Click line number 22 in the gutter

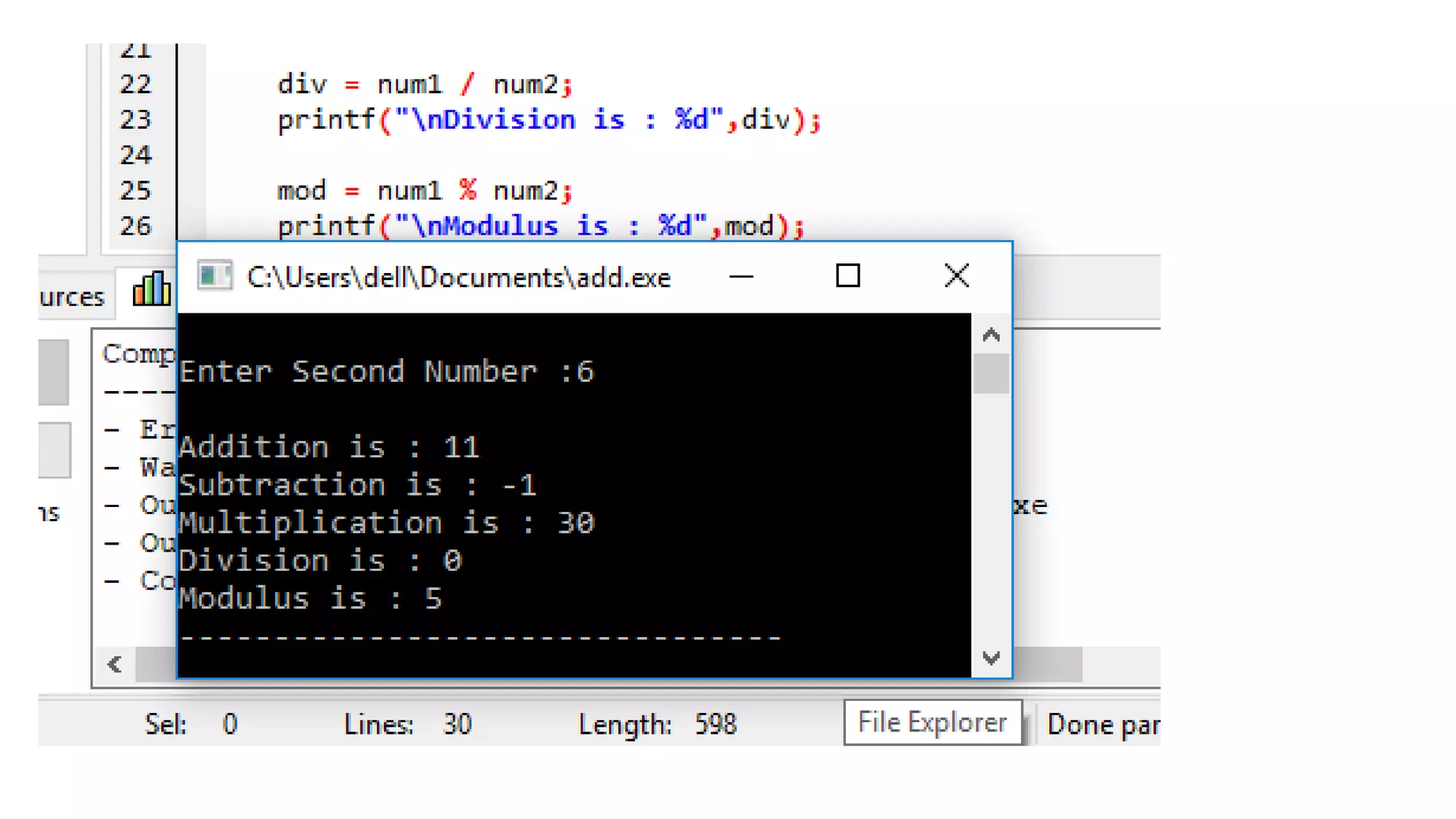135,85
